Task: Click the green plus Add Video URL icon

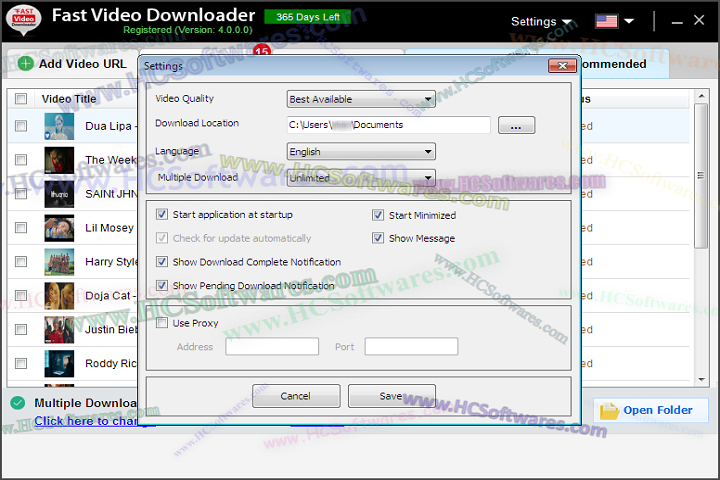Action: click(26, 63)
